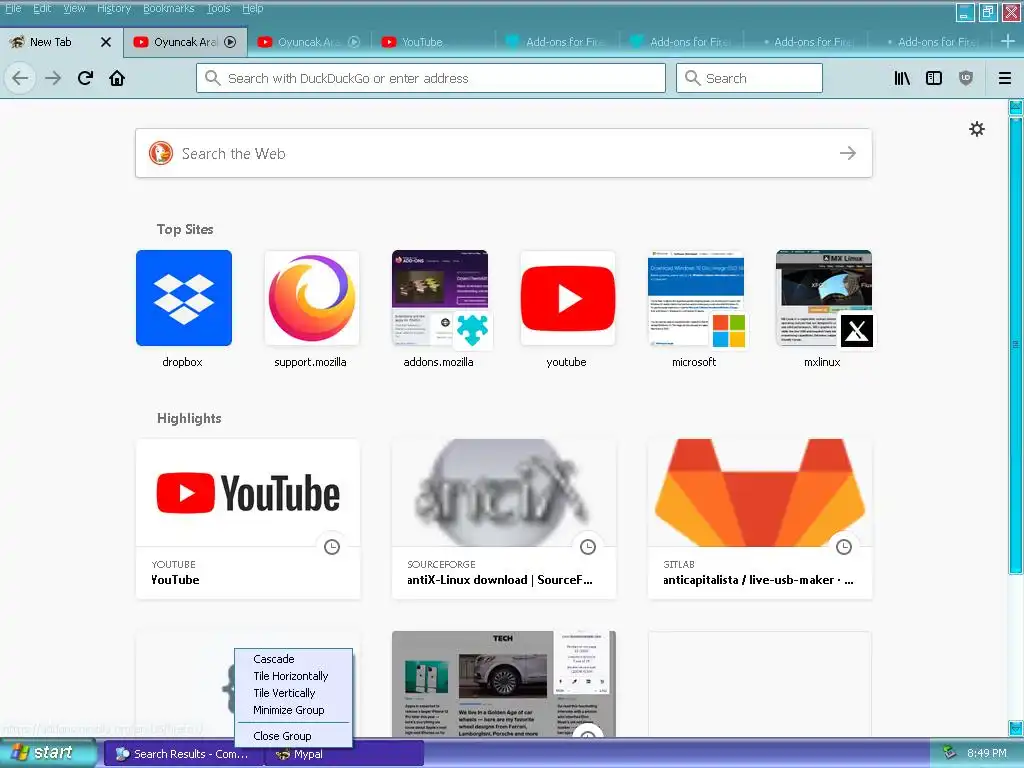Submit web search with arrow button
The image size is (1024, 768).
tap(848, 153)
